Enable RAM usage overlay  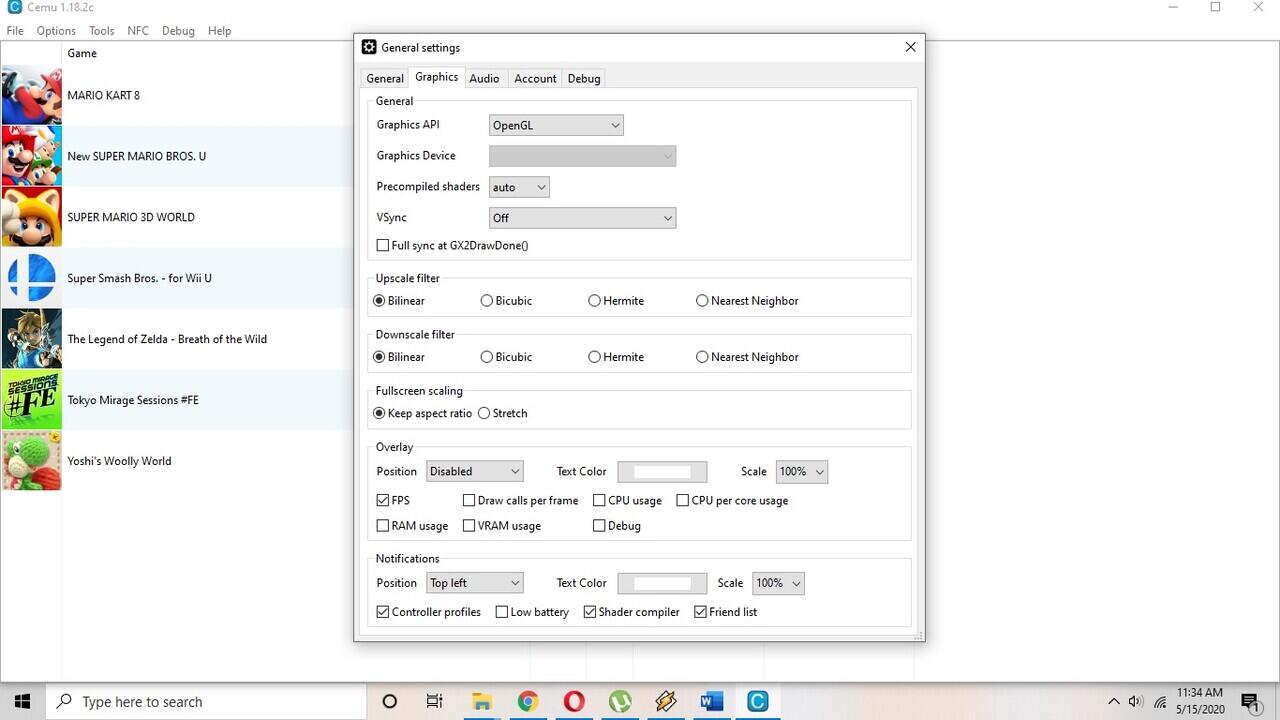[x=412, y=525]
